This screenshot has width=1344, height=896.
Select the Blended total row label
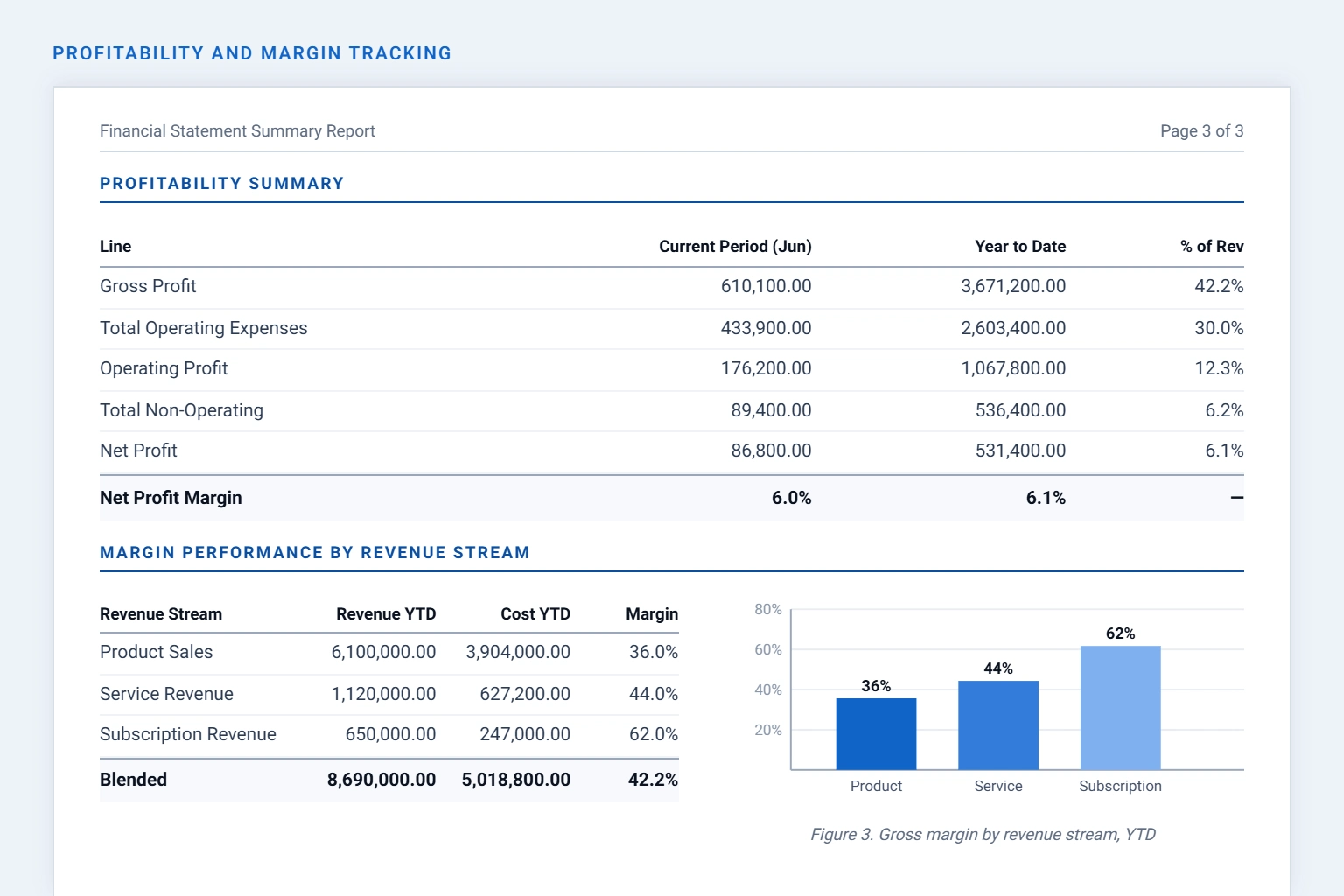(x=133, y=780)
